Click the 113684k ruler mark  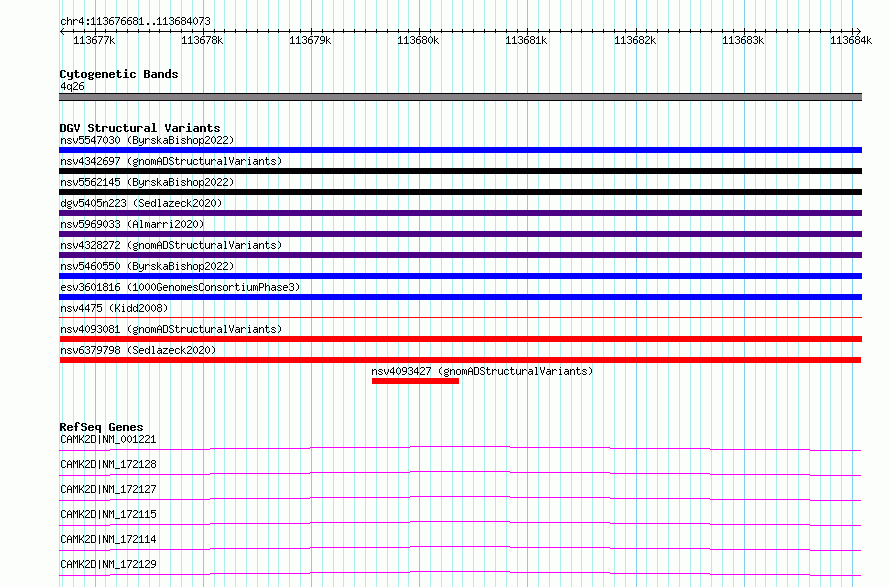pyautogui.click(x=851, y=40)
